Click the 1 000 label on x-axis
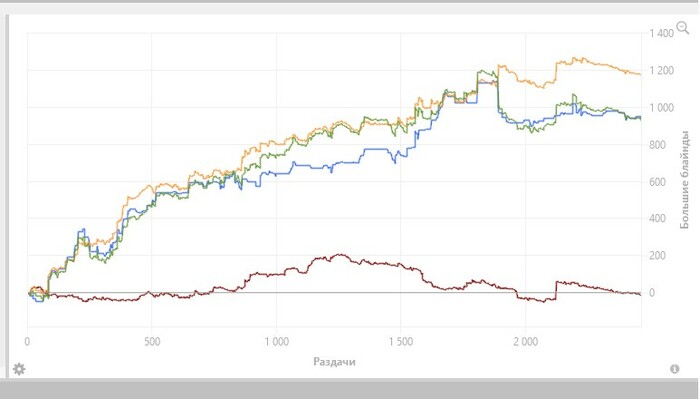 (276, 342)
